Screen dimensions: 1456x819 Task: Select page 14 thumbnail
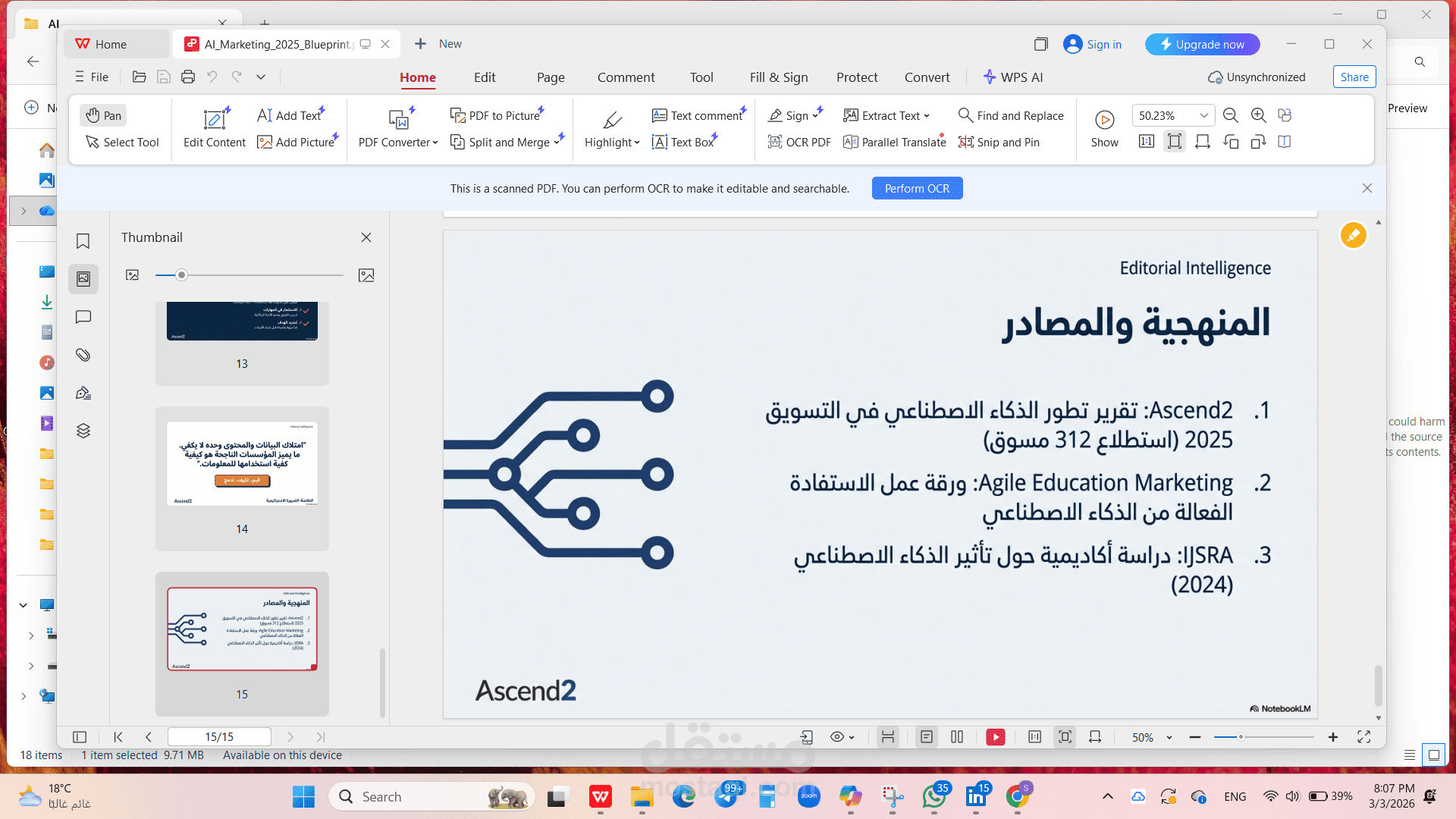click(242, 479)
